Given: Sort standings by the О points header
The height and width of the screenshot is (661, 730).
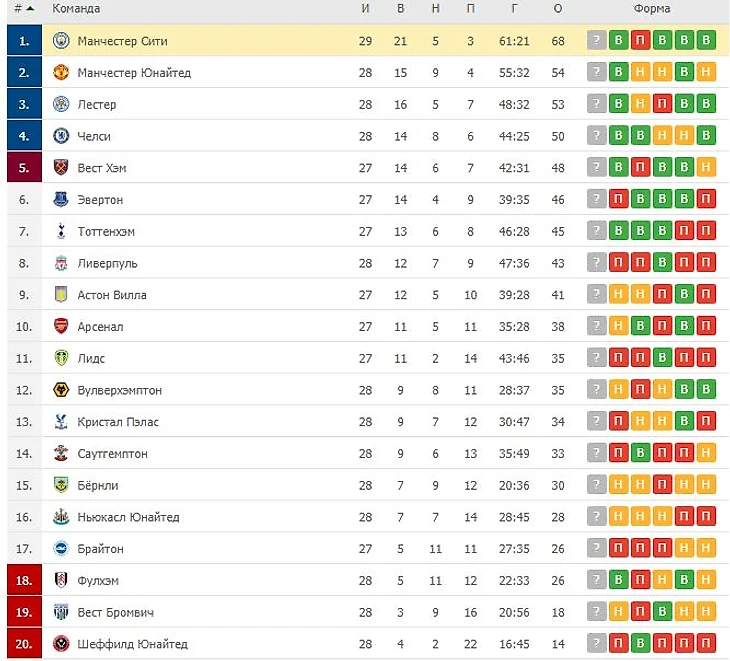Looking at the screenshot, I should 557,9.
